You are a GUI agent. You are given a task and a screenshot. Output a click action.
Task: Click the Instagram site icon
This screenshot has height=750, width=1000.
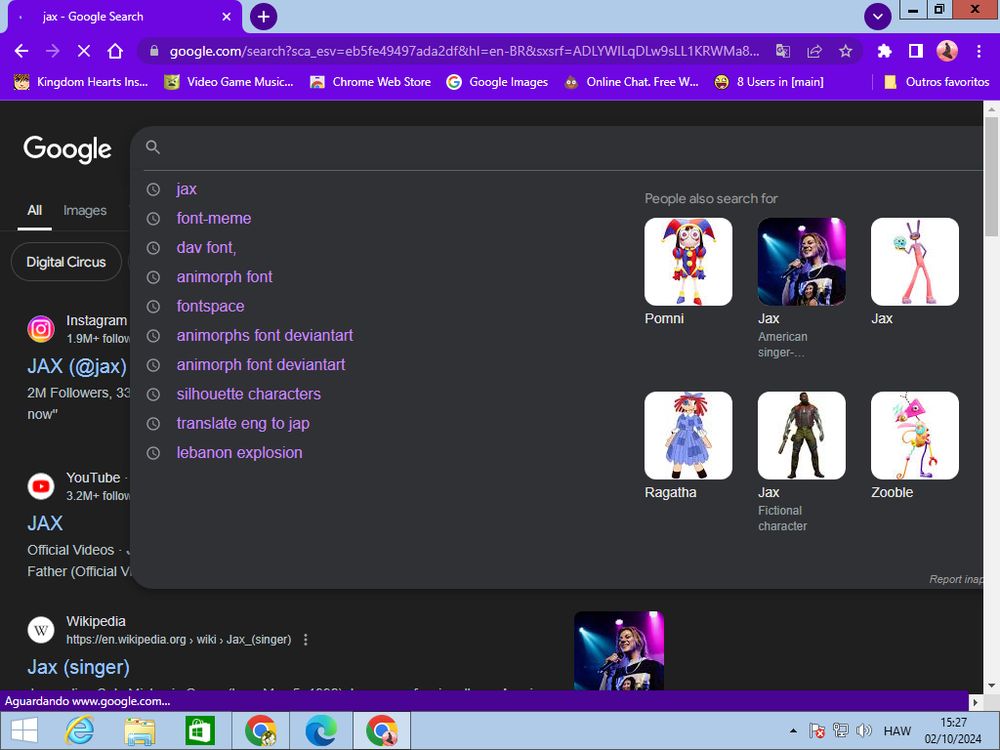pos(41,329)
